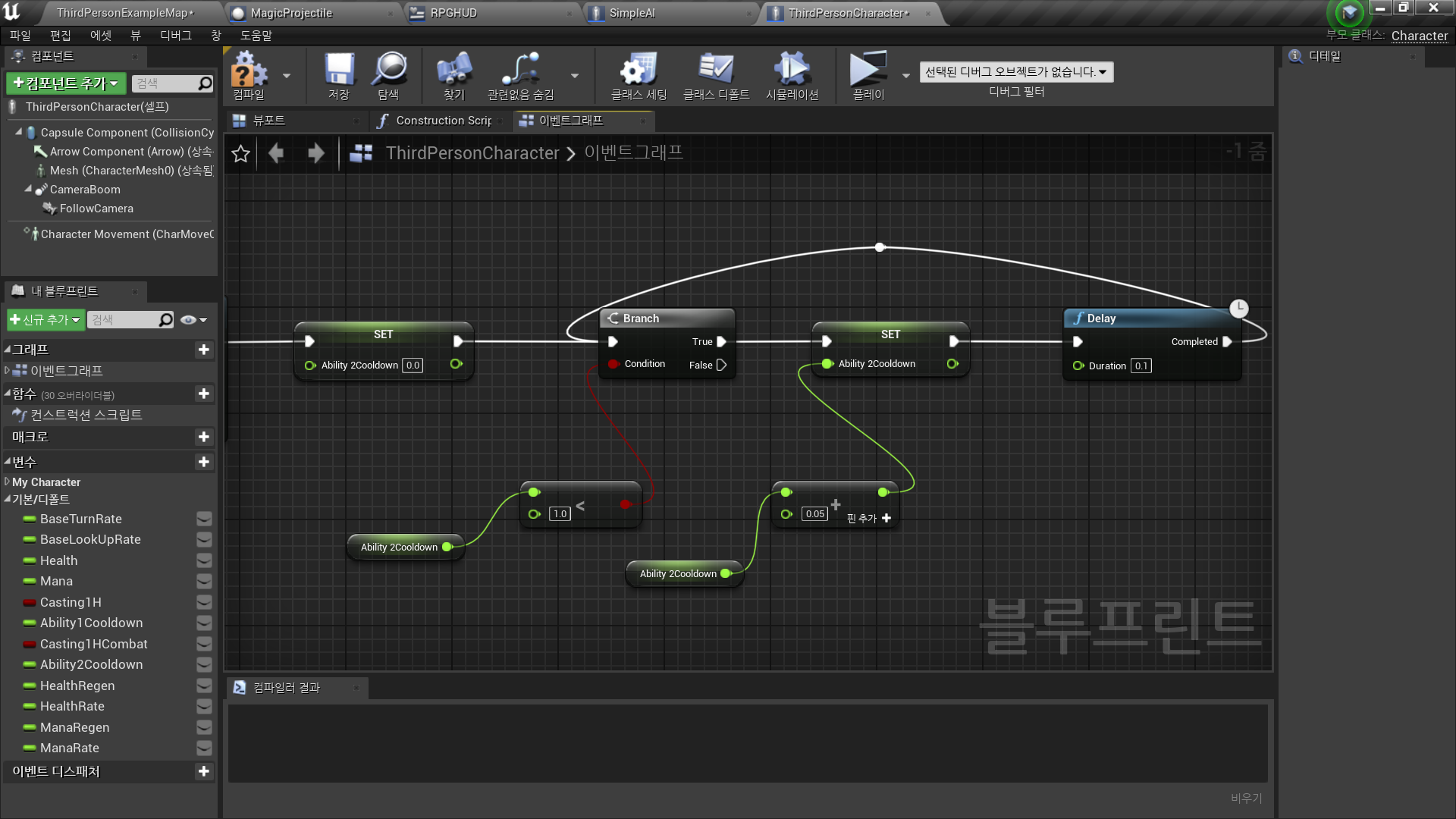Open the Add Component (컴포넌트 추가) dropdown

66,83
